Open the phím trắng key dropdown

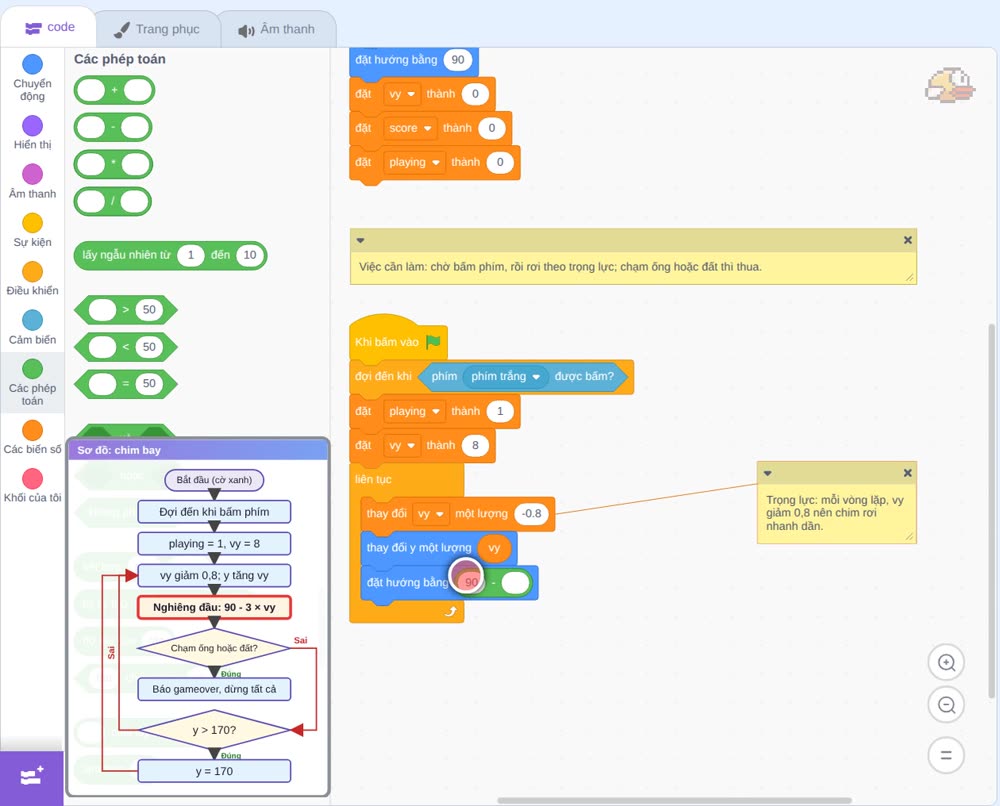point(505,376)
